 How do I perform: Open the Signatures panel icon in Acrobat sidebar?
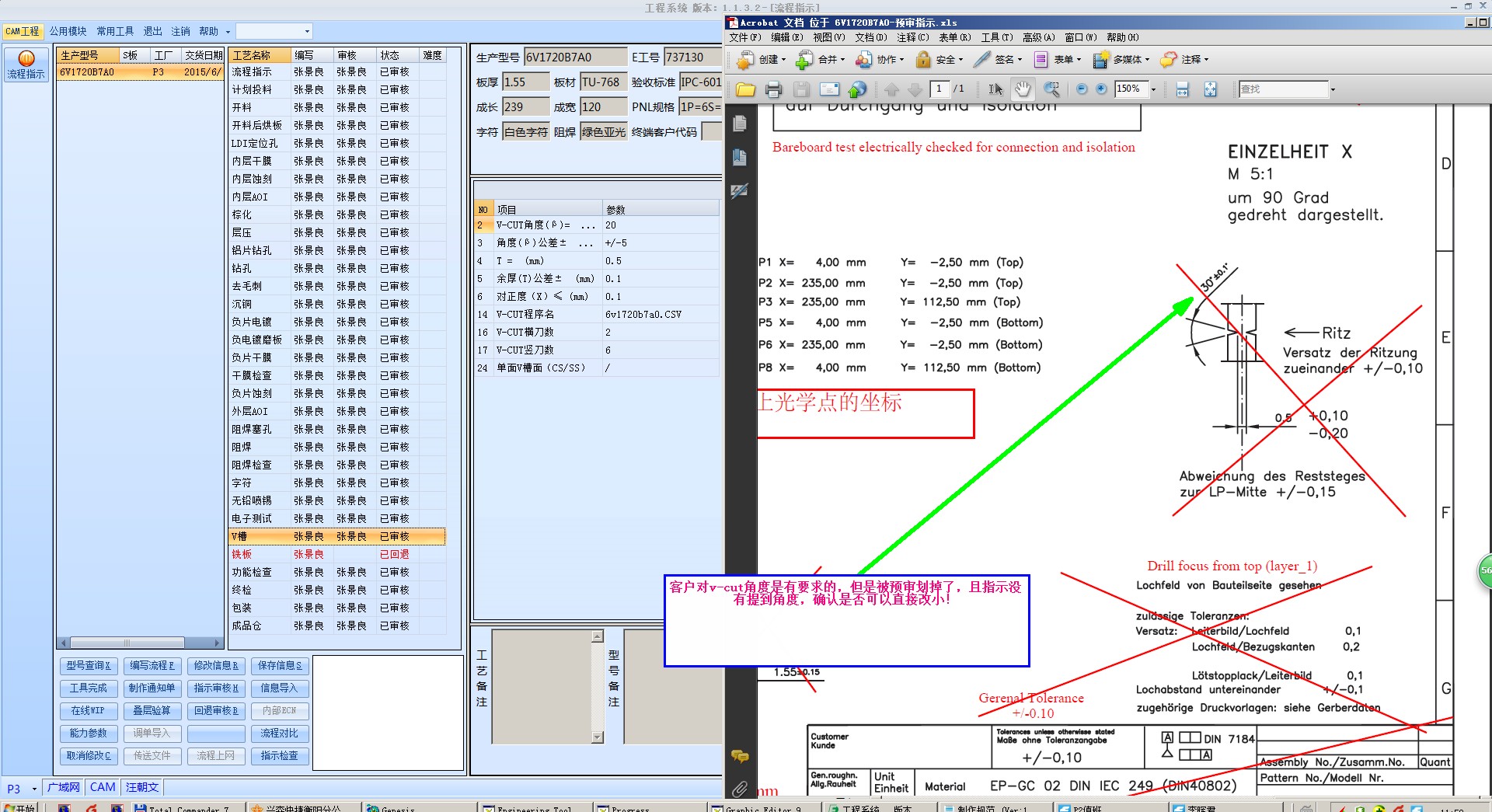[739, 190]
